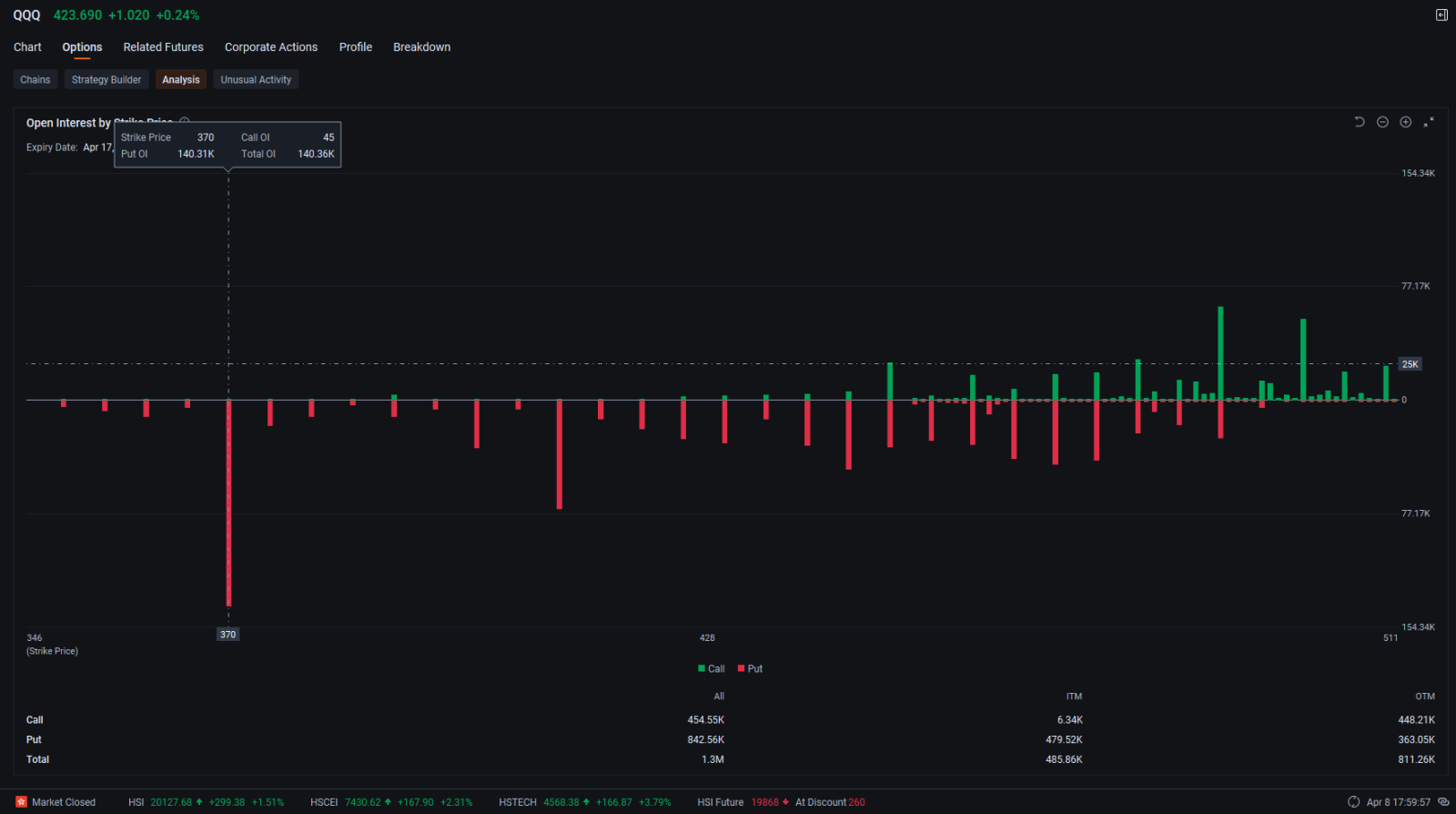Viewport: 1456px width, 814px height.
Task: Zoom out the open interest chart
Action: 1382,122
